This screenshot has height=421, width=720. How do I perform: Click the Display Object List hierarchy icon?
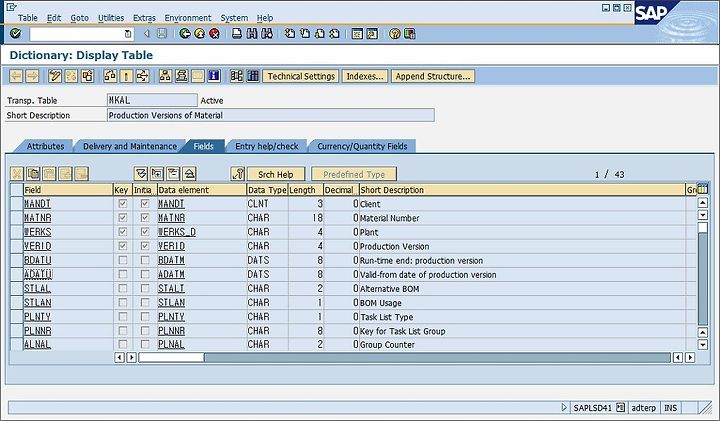tap(165, 76)
